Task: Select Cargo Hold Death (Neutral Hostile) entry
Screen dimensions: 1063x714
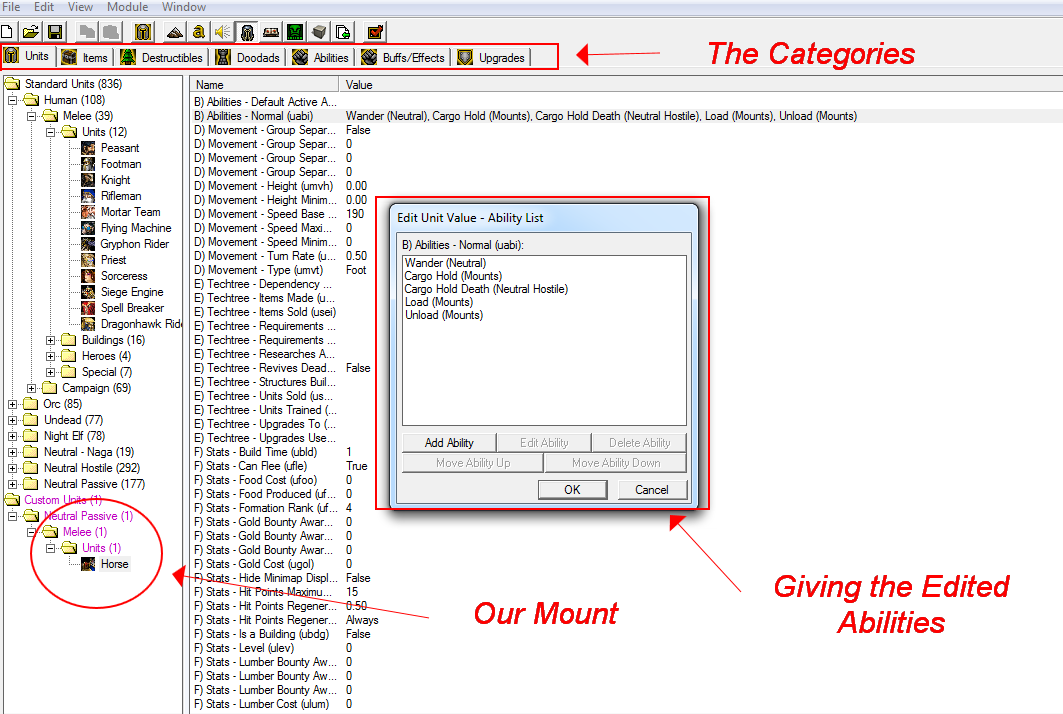Action: (486, 289)
